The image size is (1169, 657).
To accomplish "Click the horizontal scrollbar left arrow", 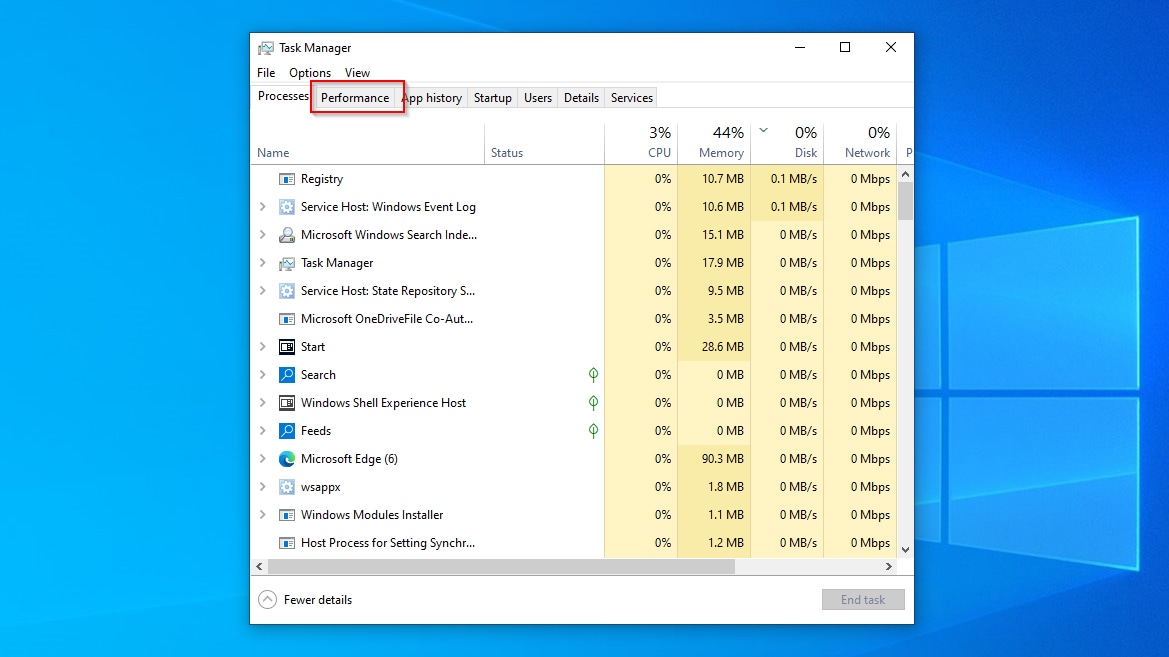I will tap(259, 567).
